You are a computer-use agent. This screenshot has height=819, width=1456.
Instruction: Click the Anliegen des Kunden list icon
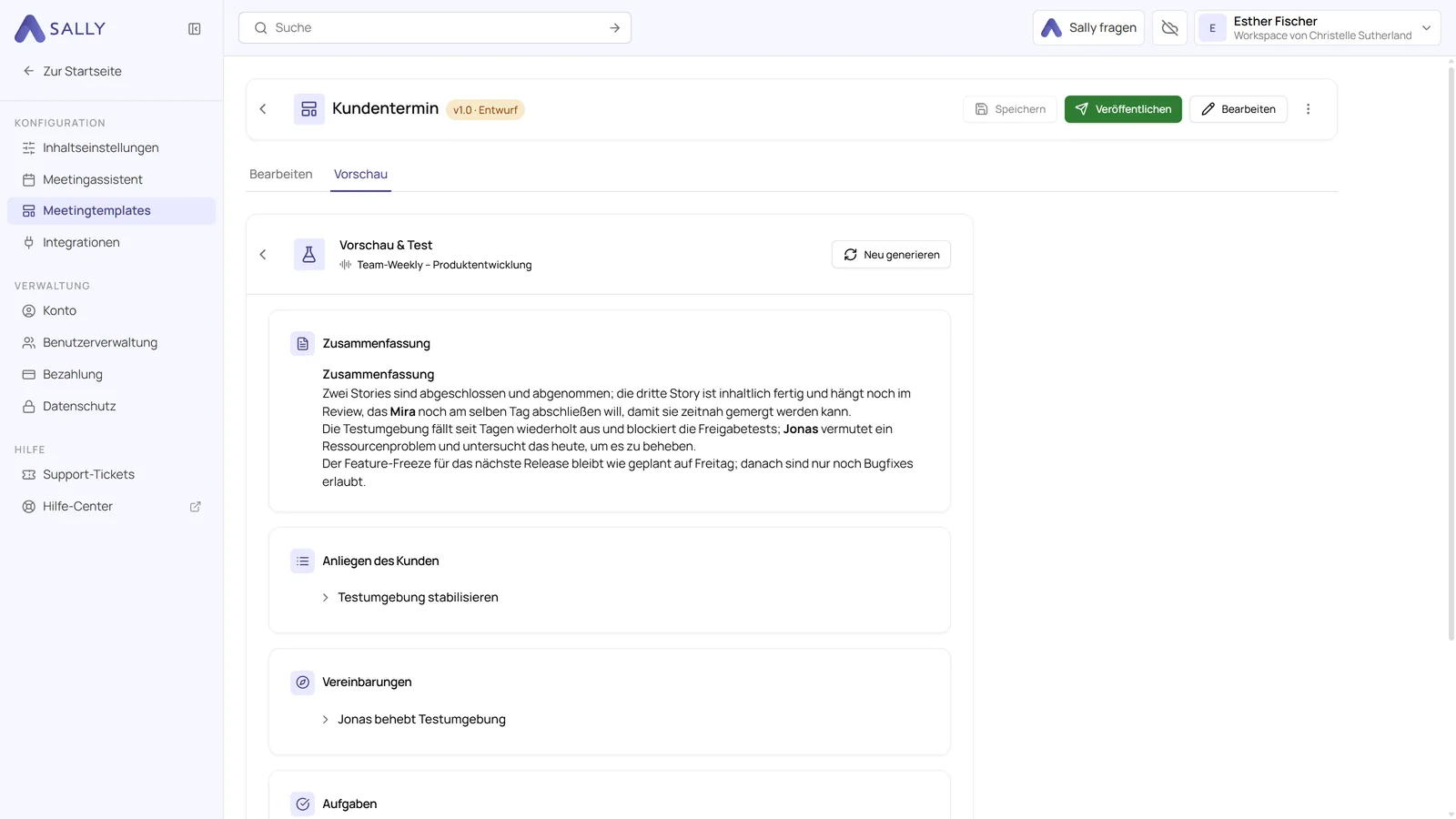pos(303,561)
